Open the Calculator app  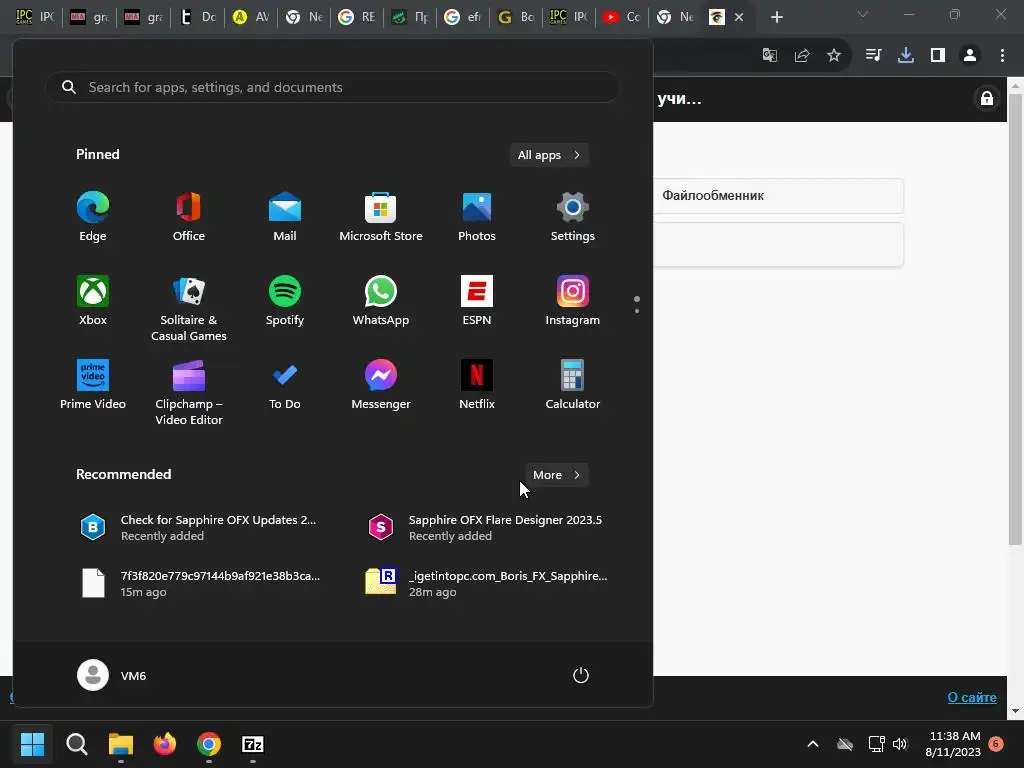[x=573, y=385]
